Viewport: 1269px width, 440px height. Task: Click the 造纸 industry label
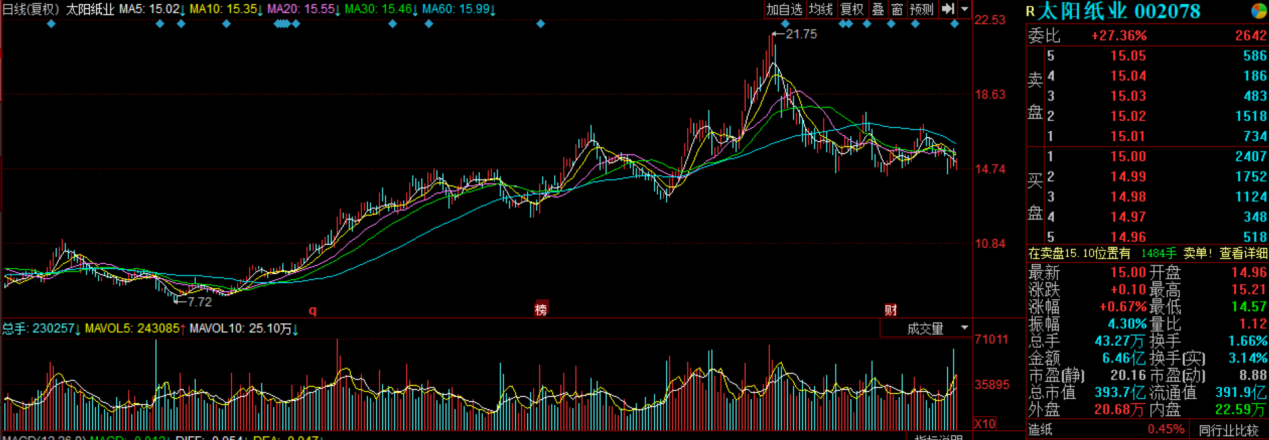(x=1041, y=430)
